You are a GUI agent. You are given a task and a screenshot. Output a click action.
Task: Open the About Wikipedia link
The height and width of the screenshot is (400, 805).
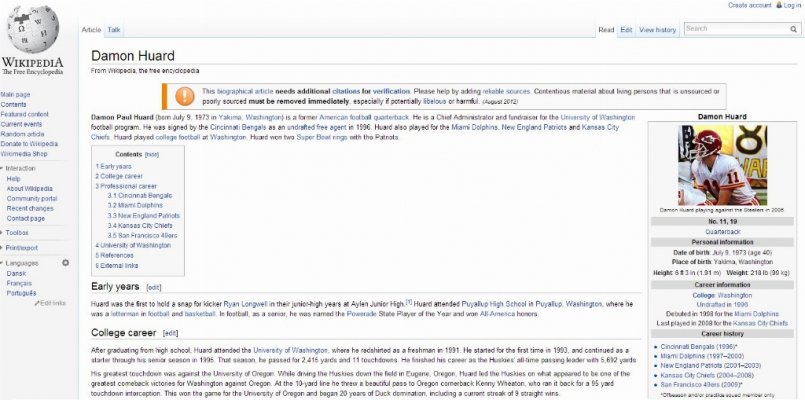point(29,188)
